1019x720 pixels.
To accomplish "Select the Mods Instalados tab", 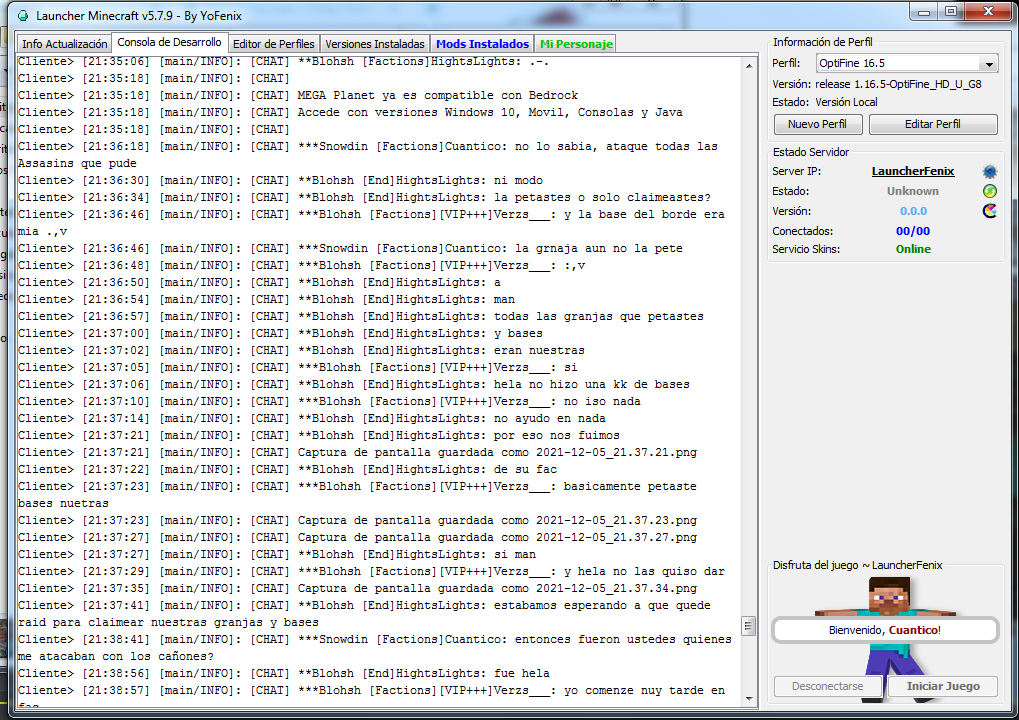I will point(482,44).
